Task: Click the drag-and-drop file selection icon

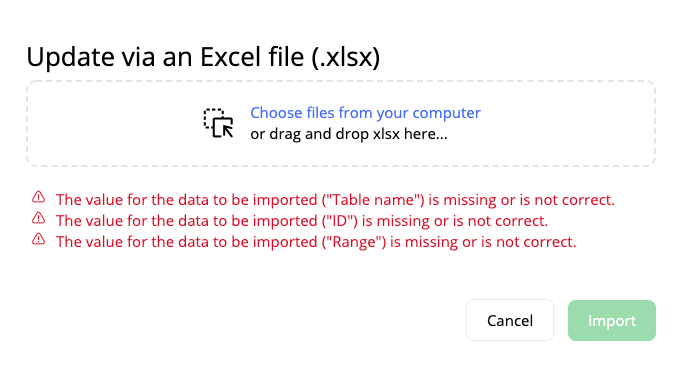Action: pyautogui.click(x=219, y=123)
